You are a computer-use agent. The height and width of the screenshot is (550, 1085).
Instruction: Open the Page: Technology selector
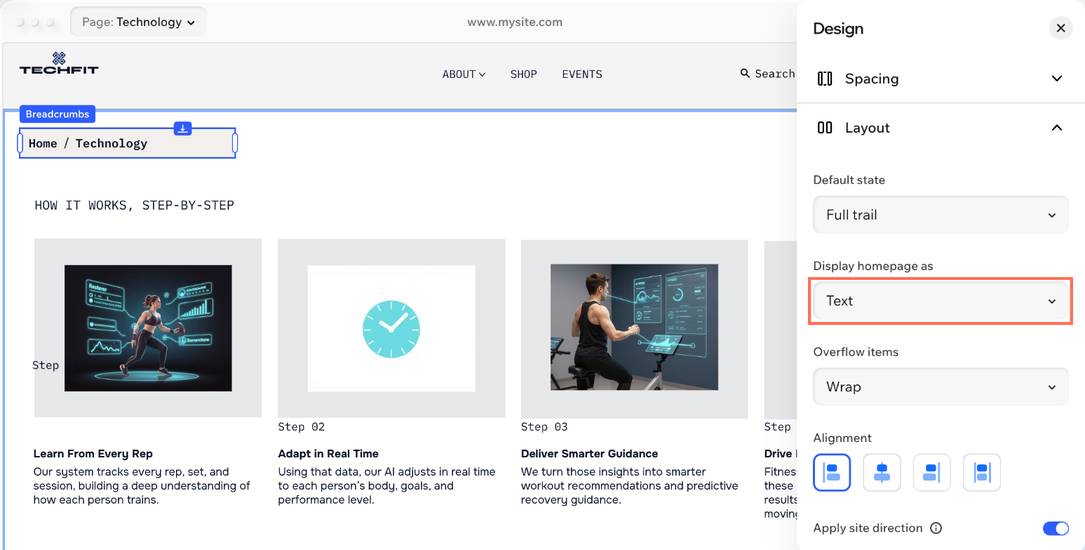[x=138, y=22]
